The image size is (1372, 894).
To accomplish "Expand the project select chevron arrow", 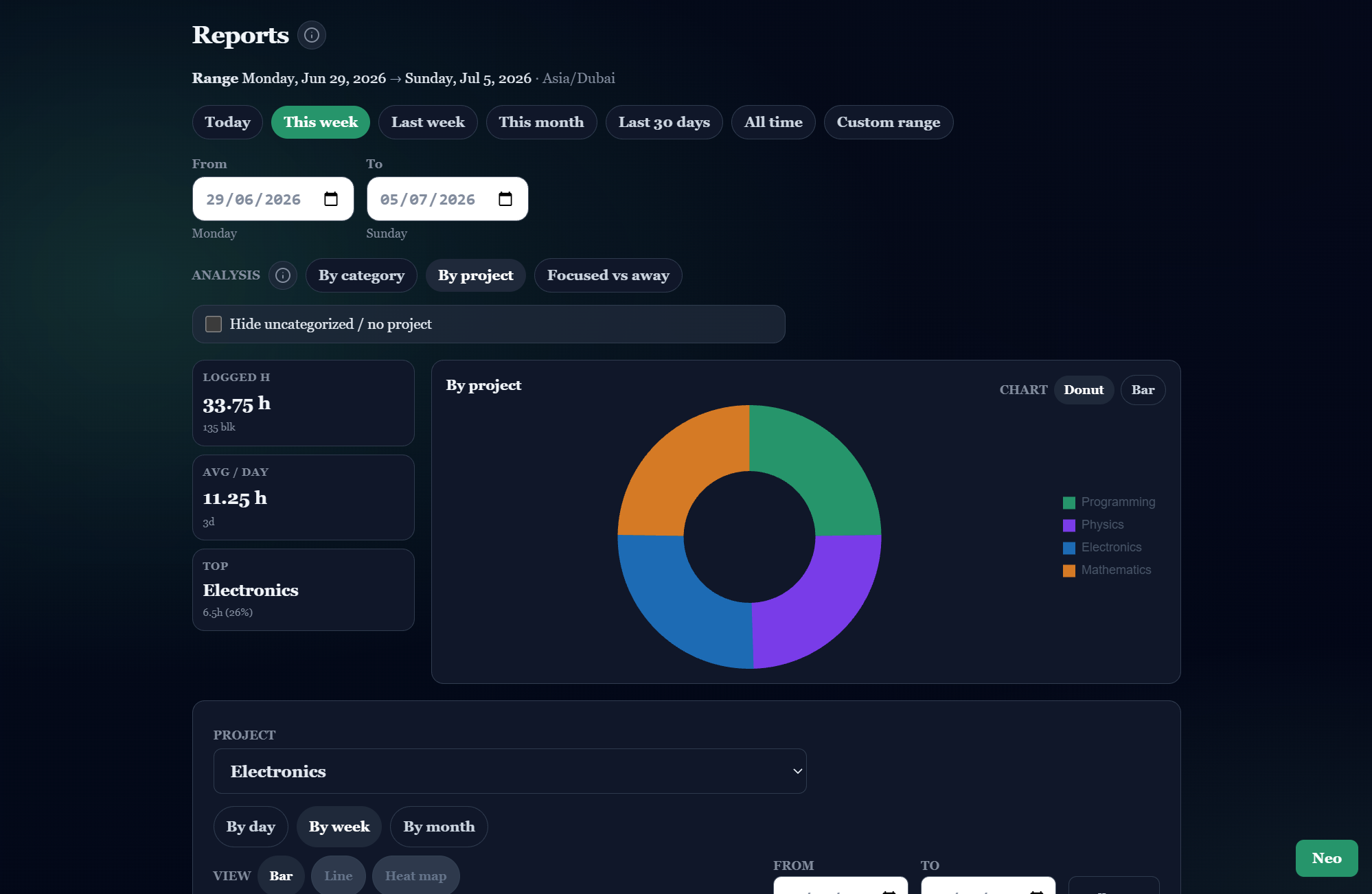I will (x=797, y=771).
